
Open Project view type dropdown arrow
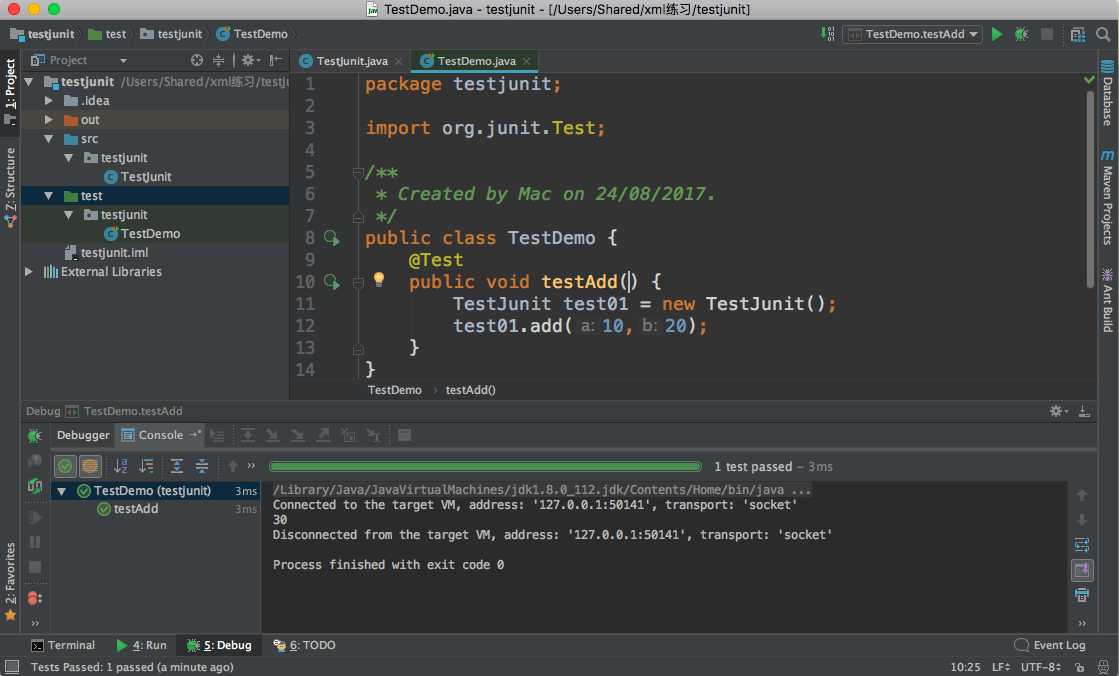(x=123, y=61)
